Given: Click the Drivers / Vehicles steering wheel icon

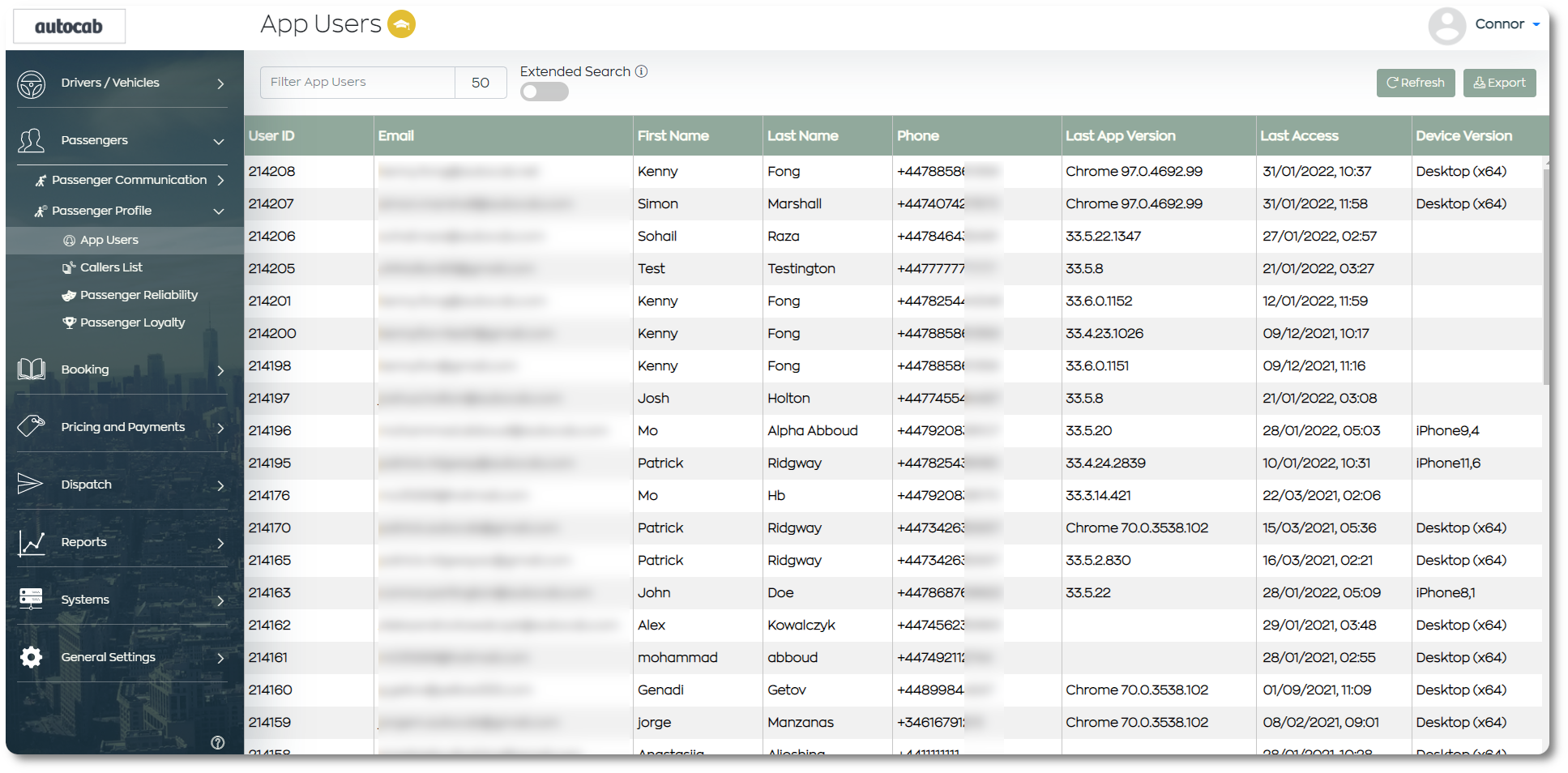Looking at the screenshot, I should point(32,83).
